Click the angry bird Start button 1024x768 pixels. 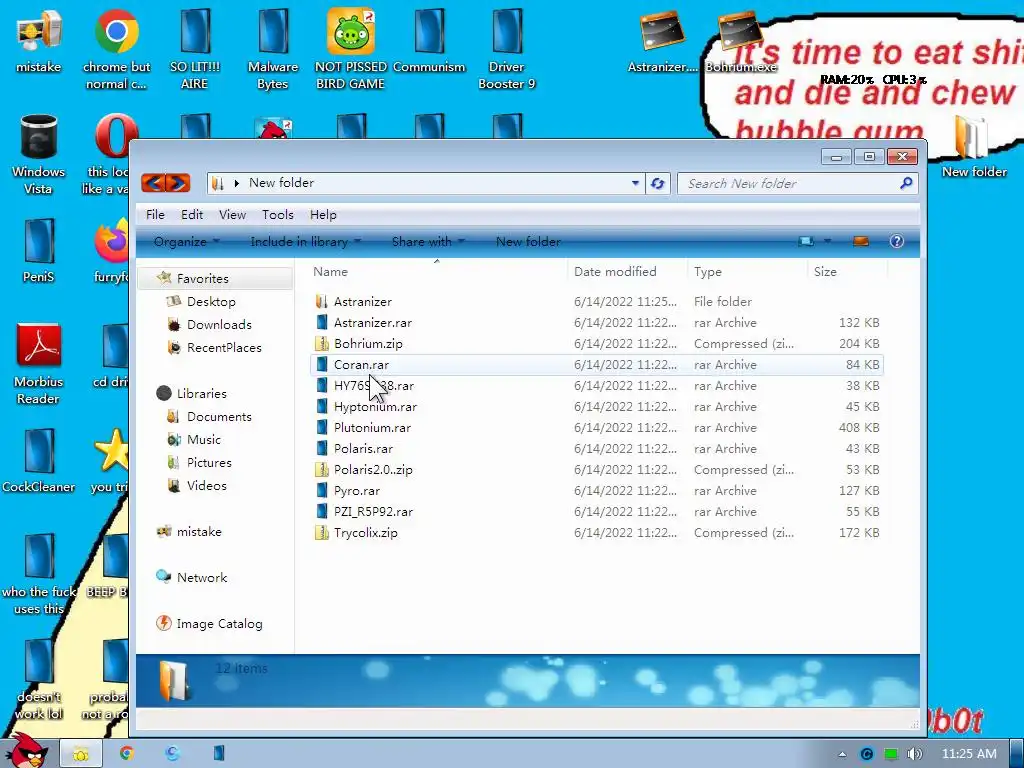click(27, 750)
